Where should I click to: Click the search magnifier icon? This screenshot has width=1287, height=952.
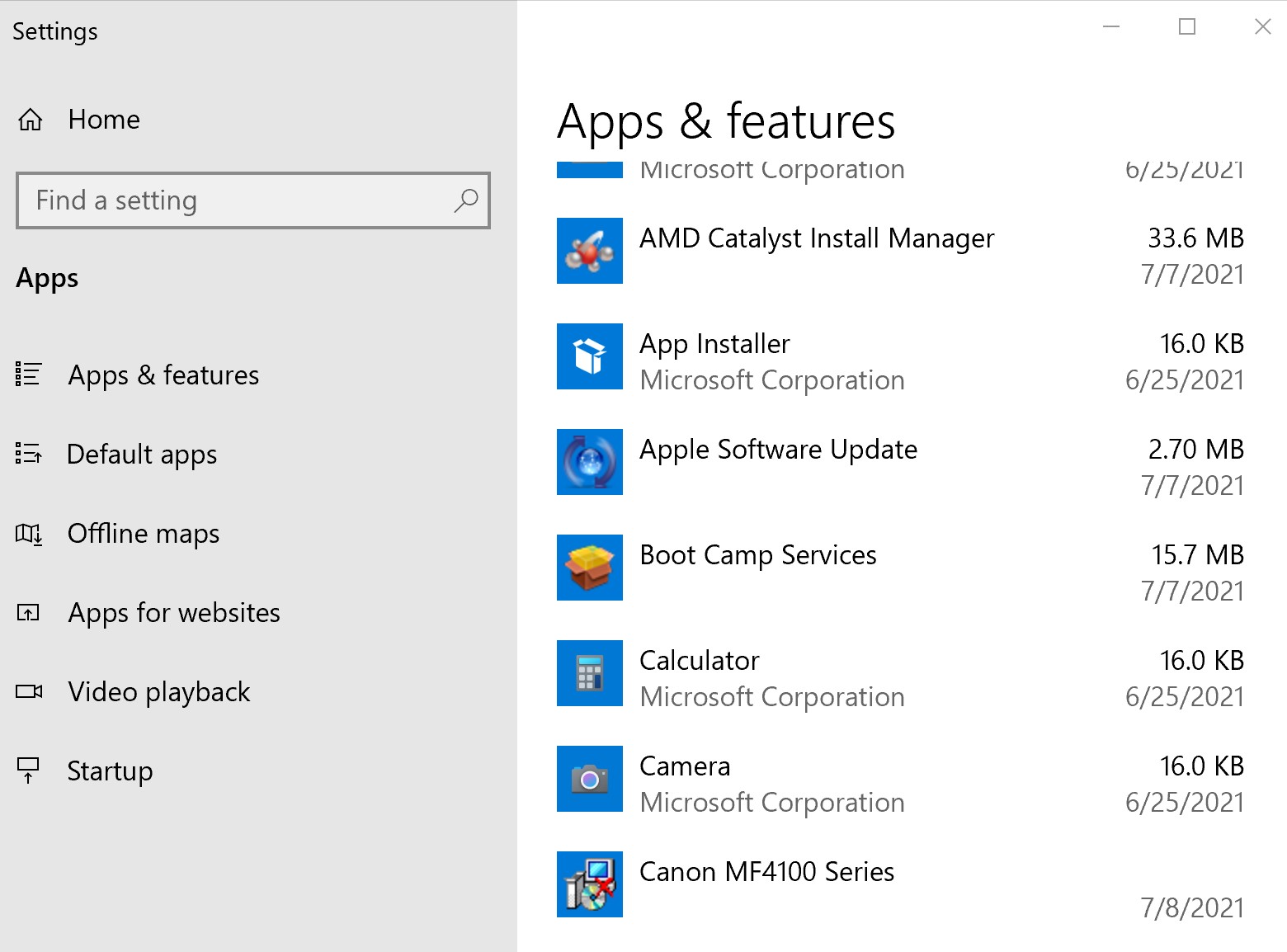(466, 200)
